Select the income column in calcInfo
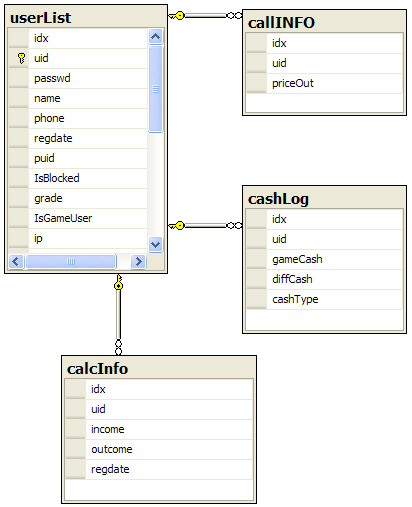This screenshot has width=412, height=507. [x=159, y=429]
